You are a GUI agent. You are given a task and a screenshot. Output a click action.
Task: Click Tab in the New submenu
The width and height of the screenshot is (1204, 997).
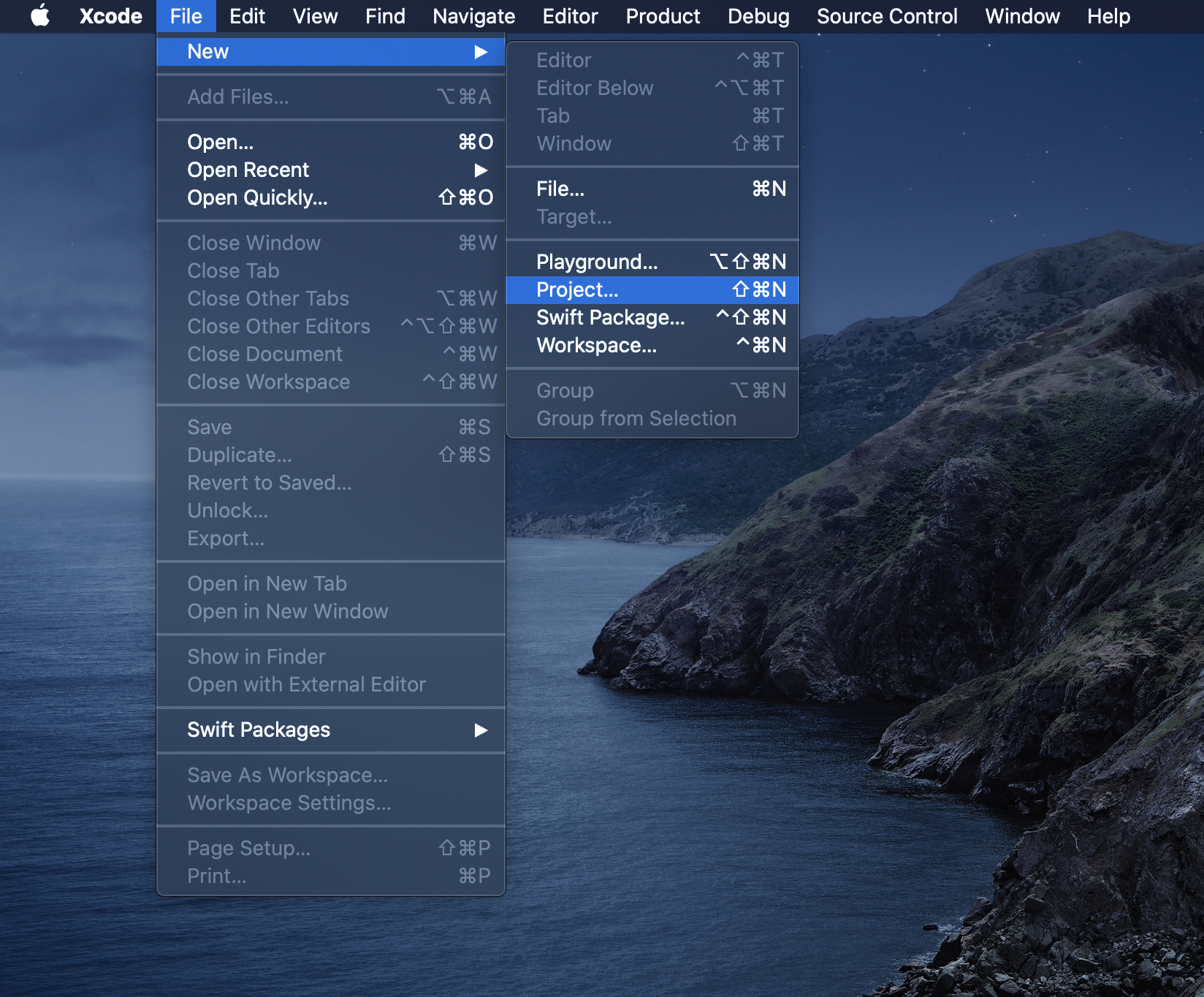[652, 116]
